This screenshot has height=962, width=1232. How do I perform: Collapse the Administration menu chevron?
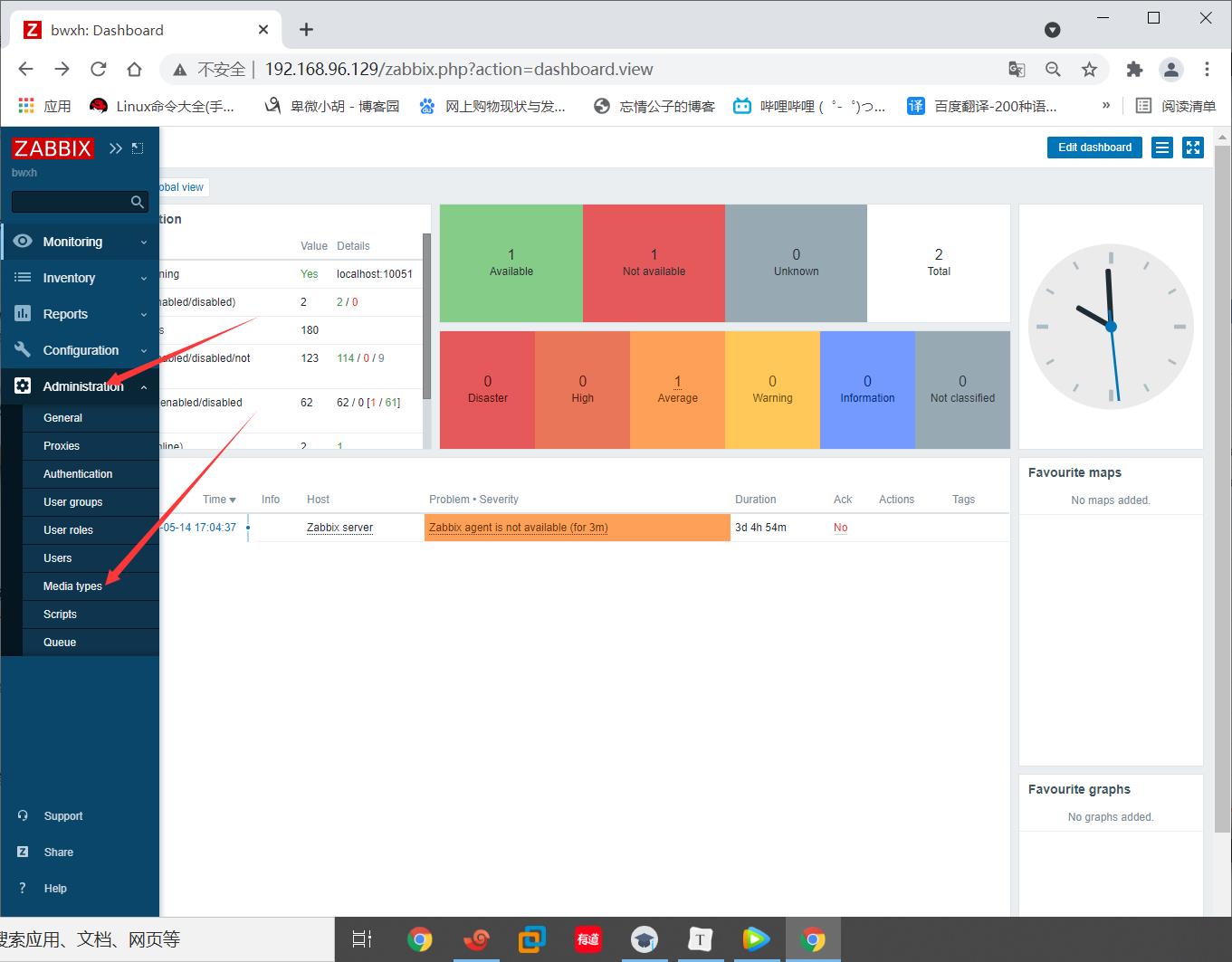[144, 387]
